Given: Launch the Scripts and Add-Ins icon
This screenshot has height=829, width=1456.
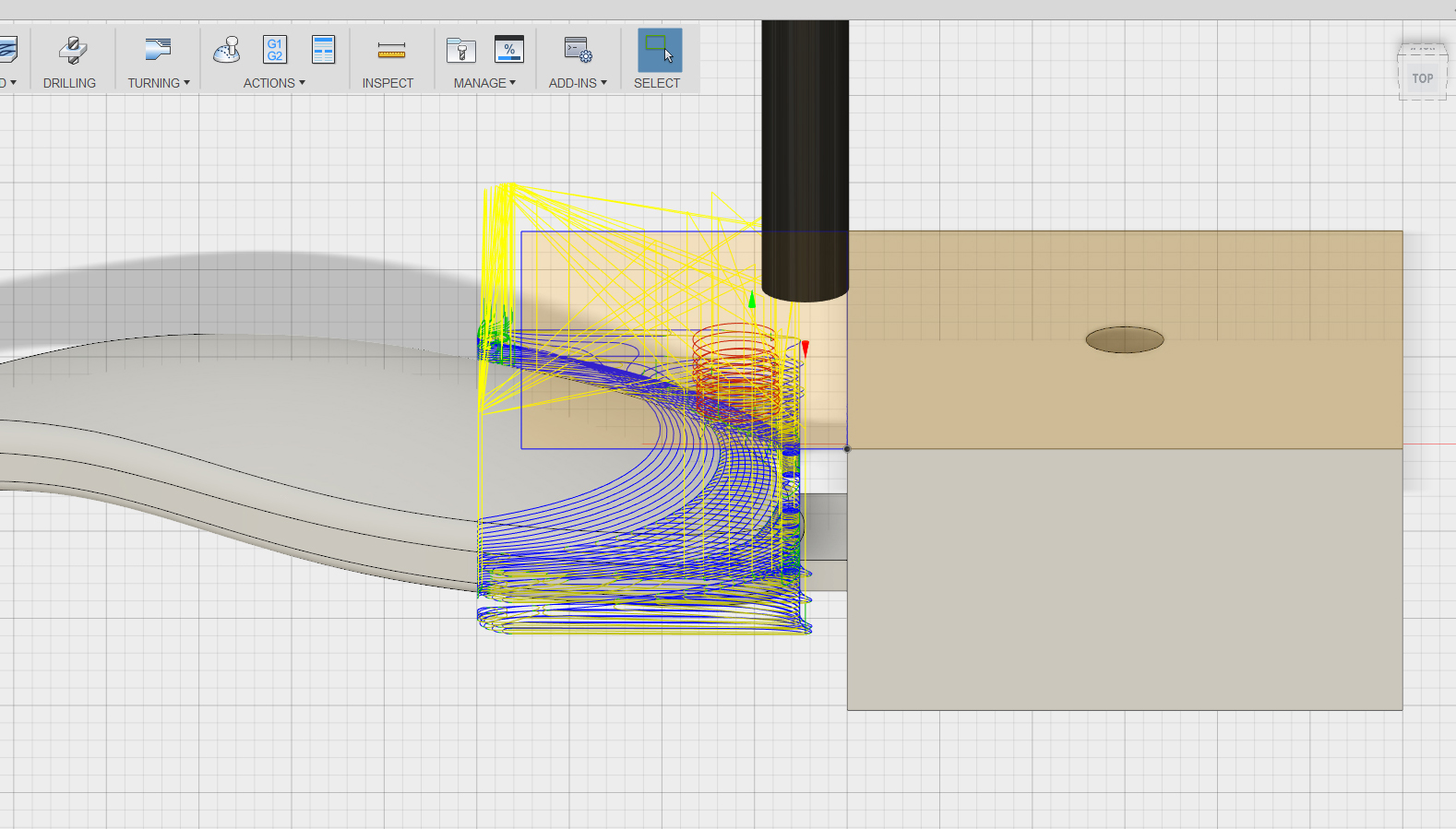Looking at the screenshot, I should coord(578,50).
